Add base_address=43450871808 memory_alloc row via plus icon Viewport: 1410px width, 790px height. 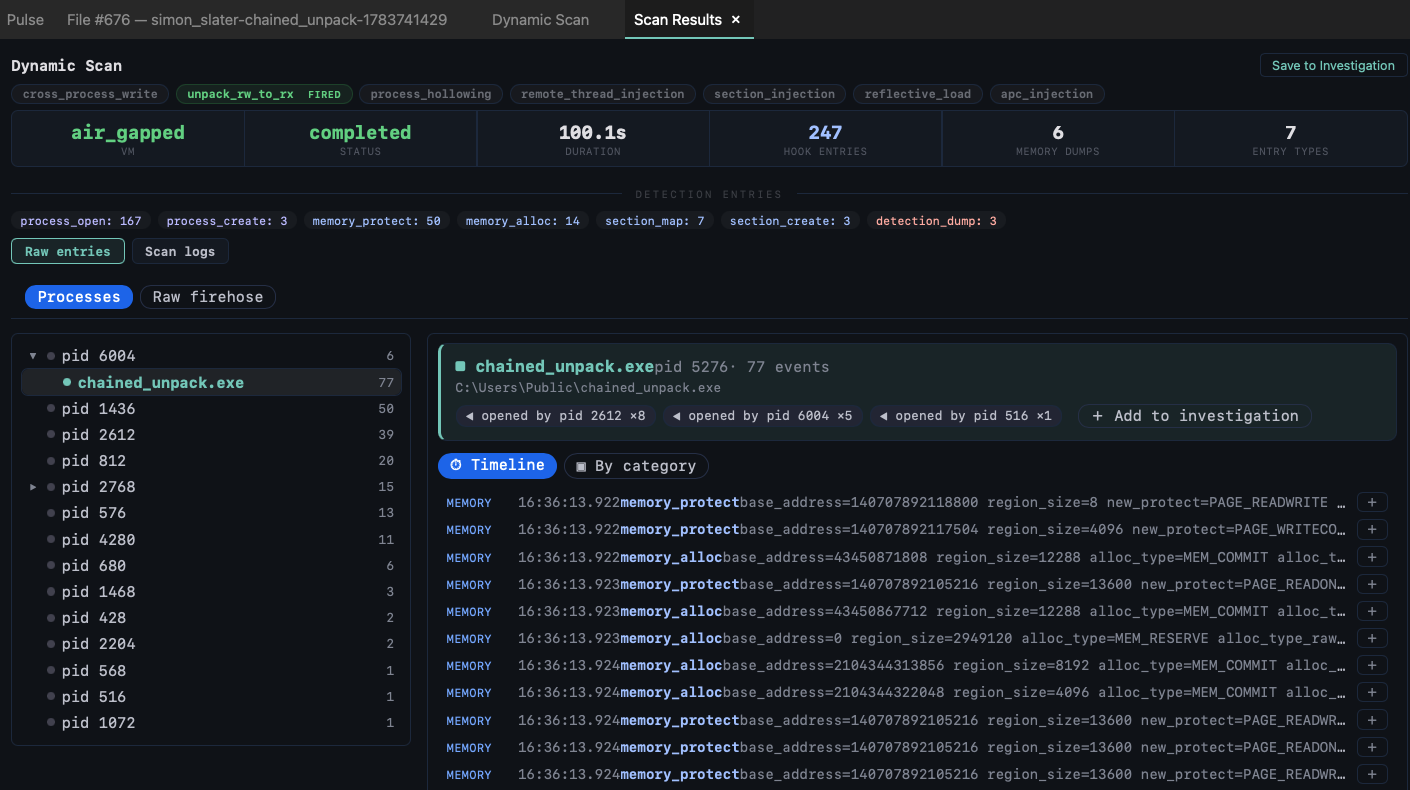click(x=1372, y=557)
